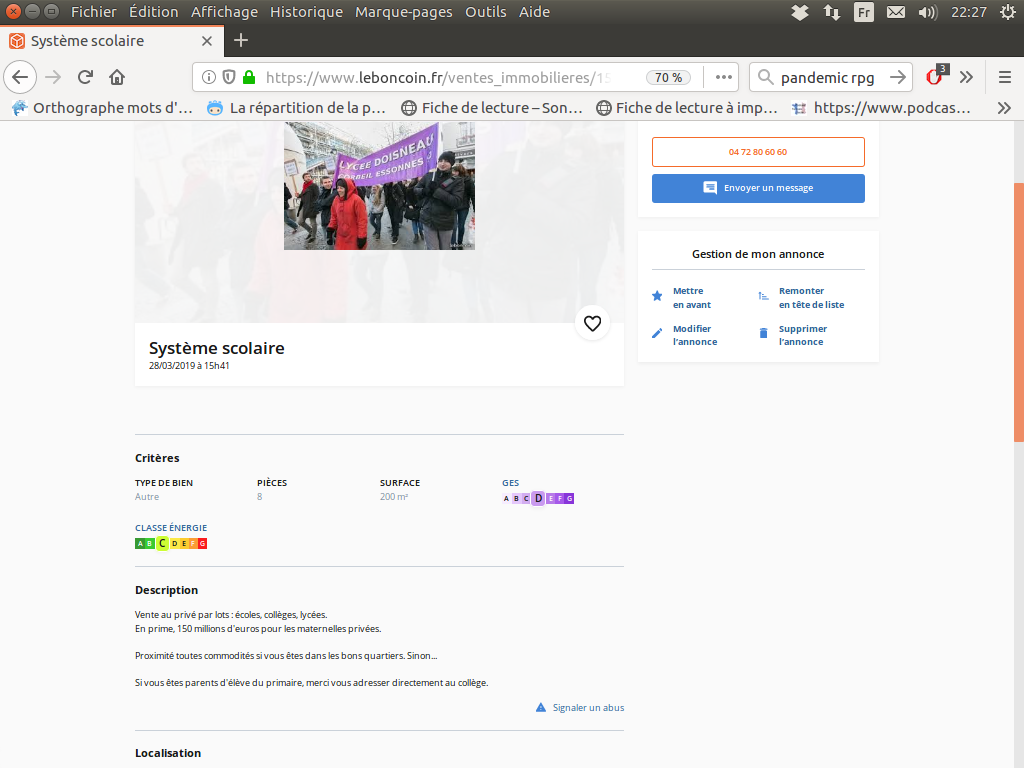Image resolution: width=1024 pixels, height=768 pixels.
Task: Click 'Envoyer un message' button
Action: [x=758, y=188]
